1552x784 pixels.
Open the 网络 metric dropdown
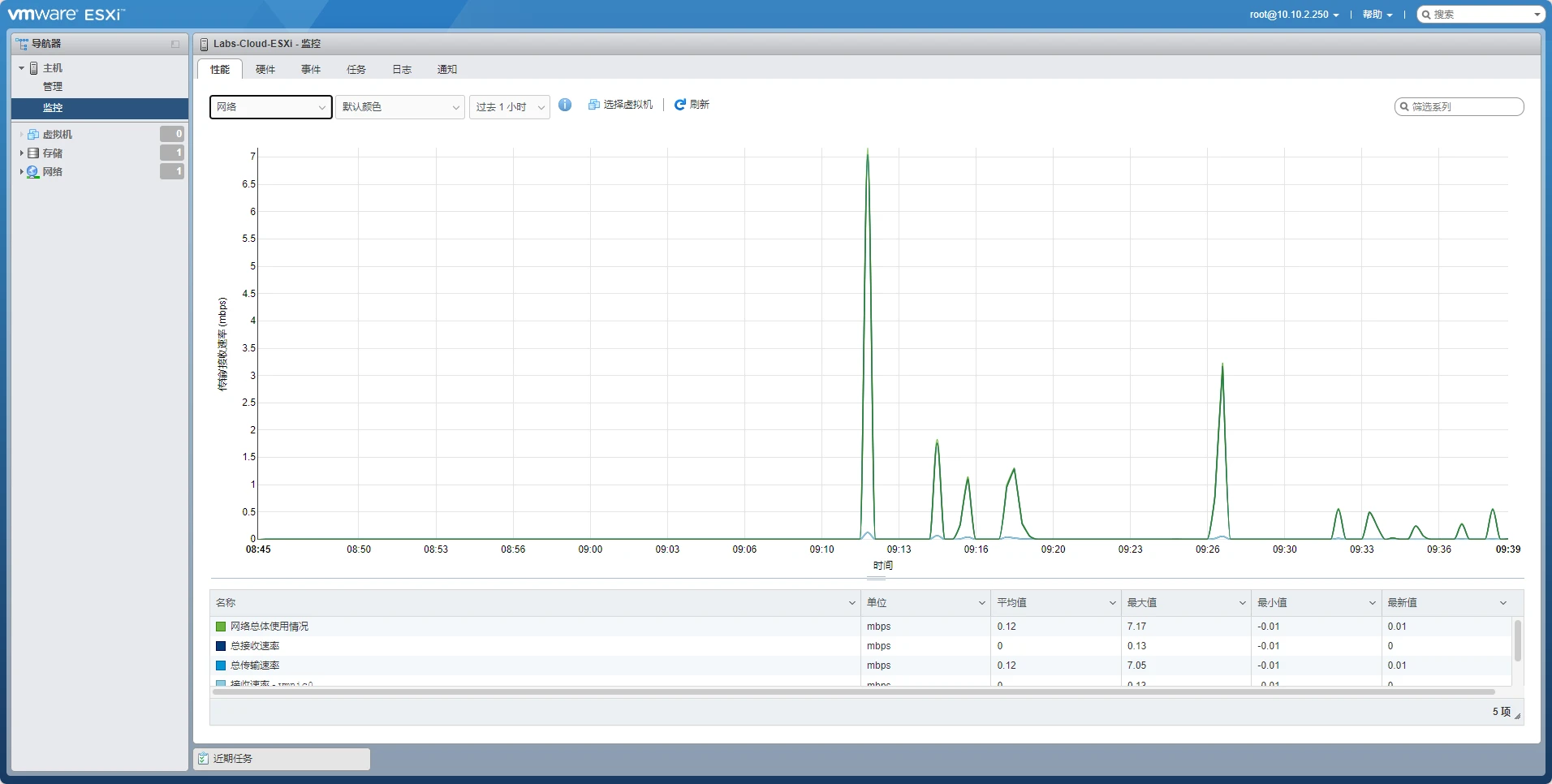270,107
